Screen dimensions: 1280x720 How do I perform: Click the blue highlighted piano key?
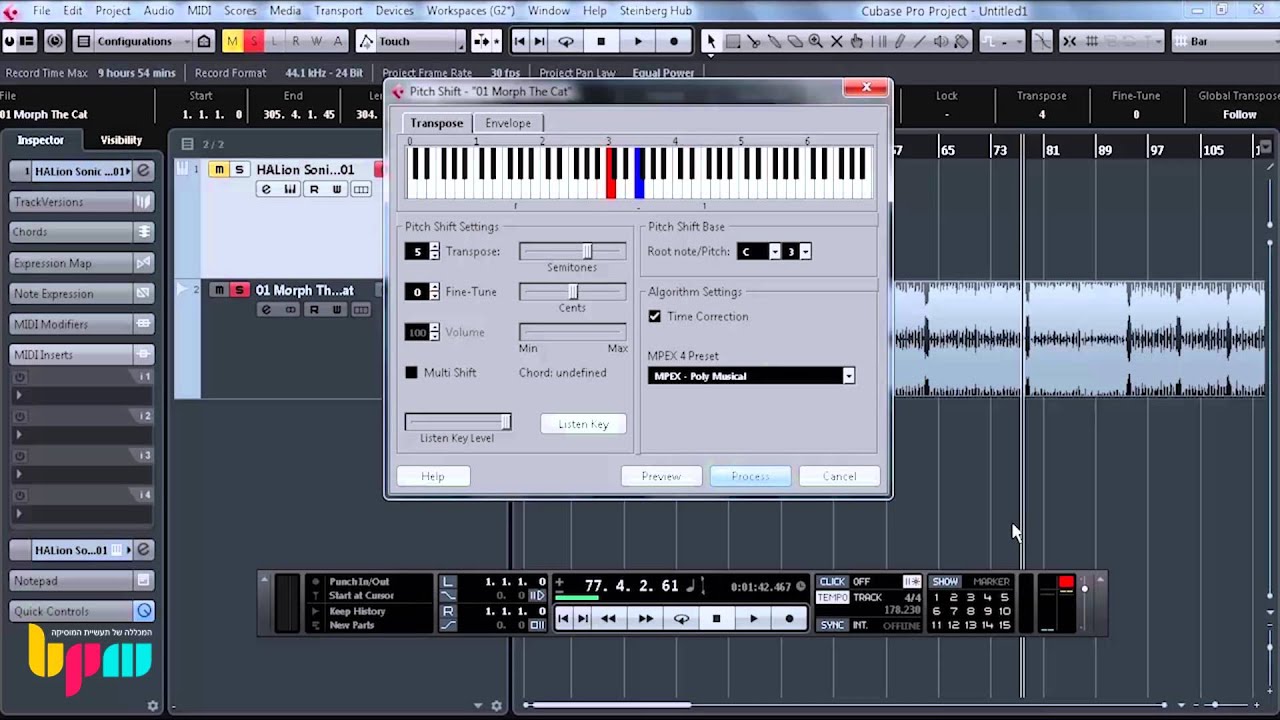click(639, 172)
